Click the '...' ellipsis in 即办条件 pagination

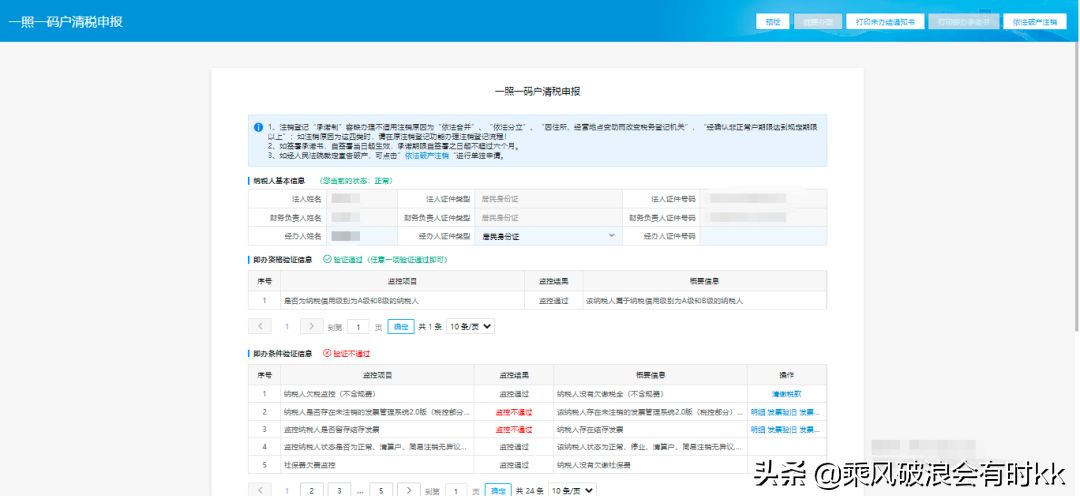point(360,491)
